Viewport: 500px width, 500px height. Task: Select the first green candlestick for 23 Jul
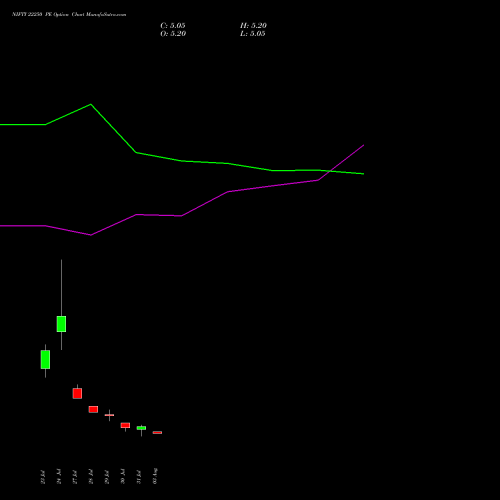tap(45, 359)
